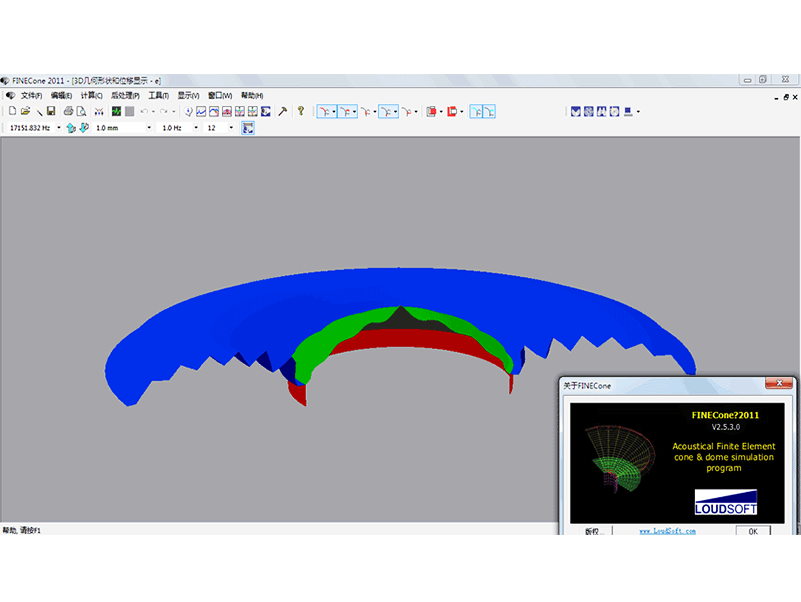Toggle the first highlighted red curve button

point(325,111)
